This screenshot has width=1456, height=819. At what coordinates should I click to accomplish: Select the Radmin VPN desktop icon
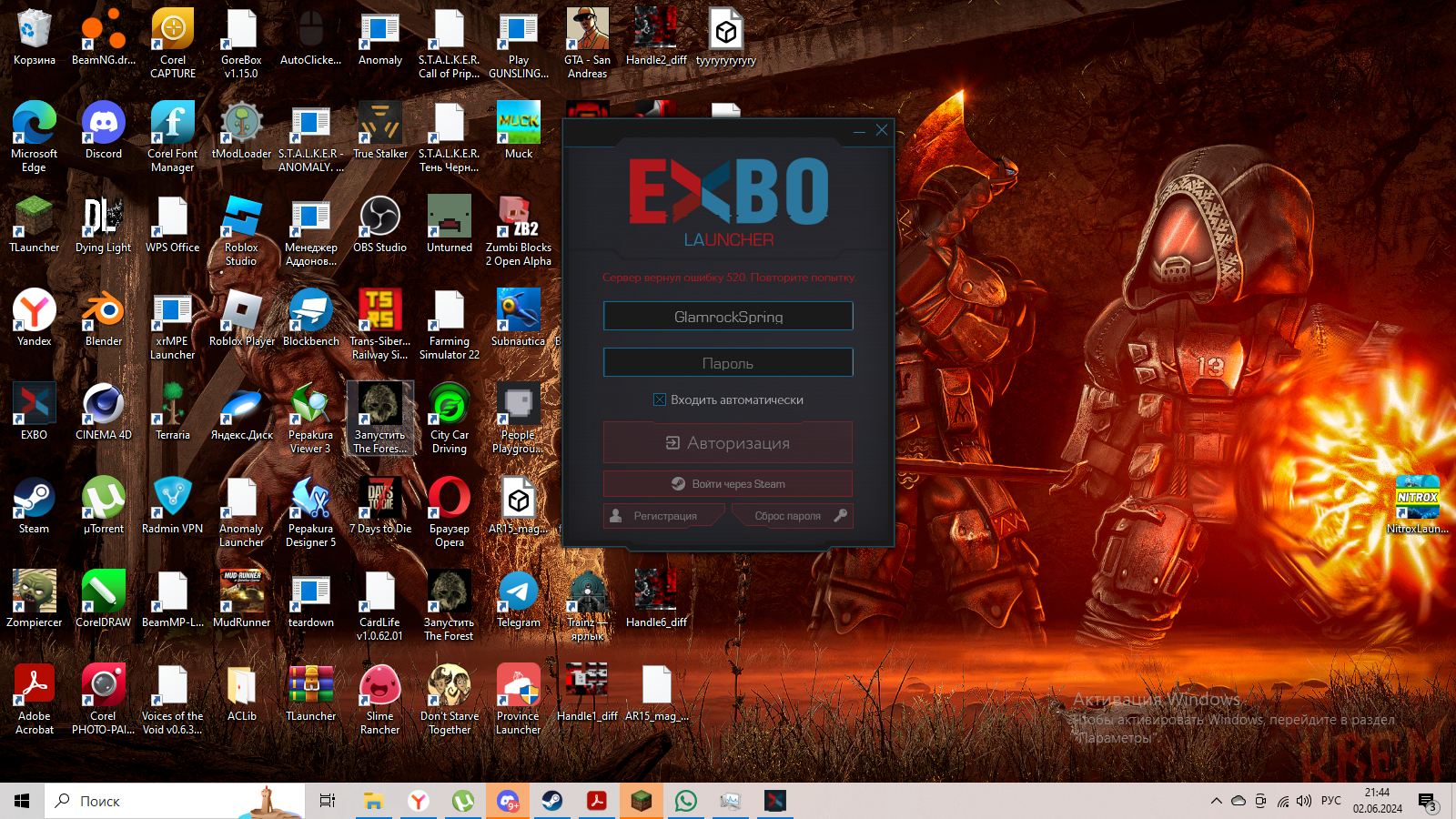[x=173, y=507]
